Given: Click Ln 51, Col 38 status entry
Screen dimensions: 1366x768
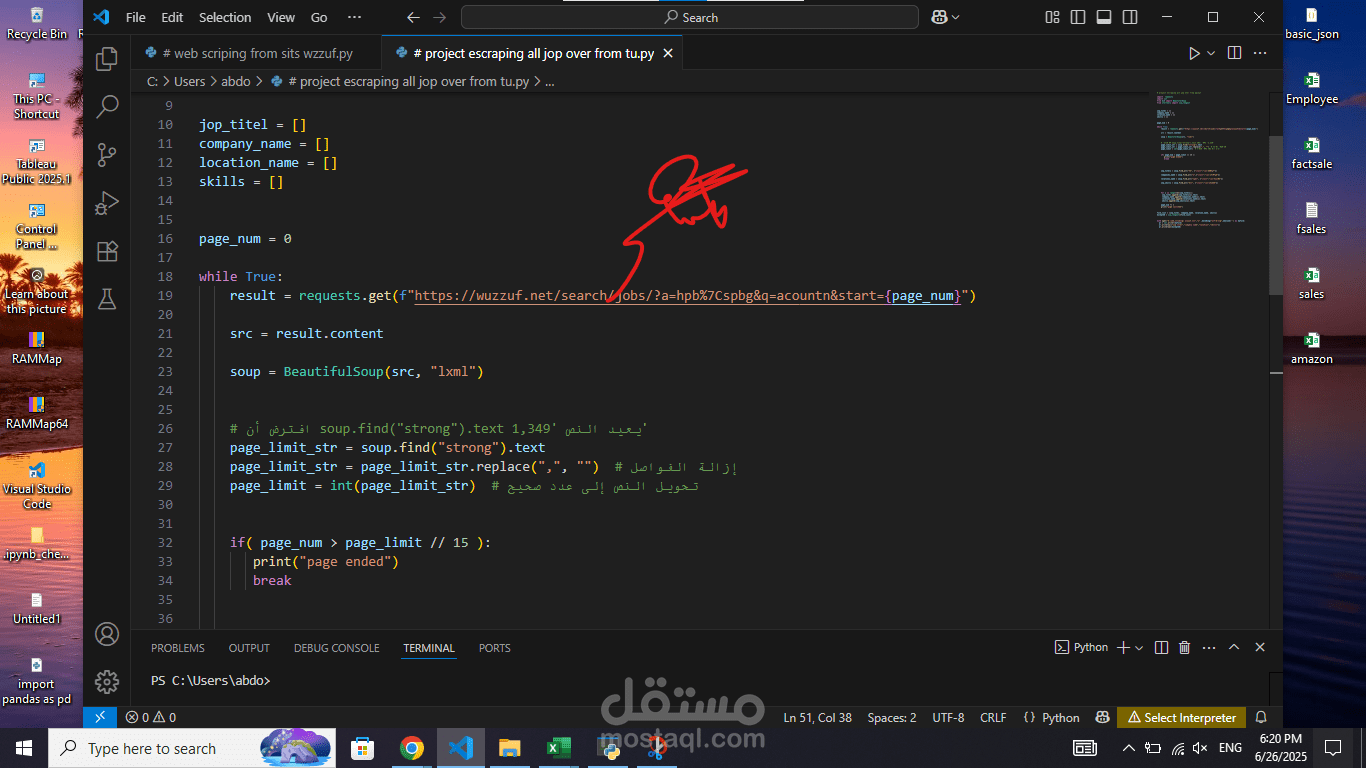Looking at the screenshot, I should point(818,717).
